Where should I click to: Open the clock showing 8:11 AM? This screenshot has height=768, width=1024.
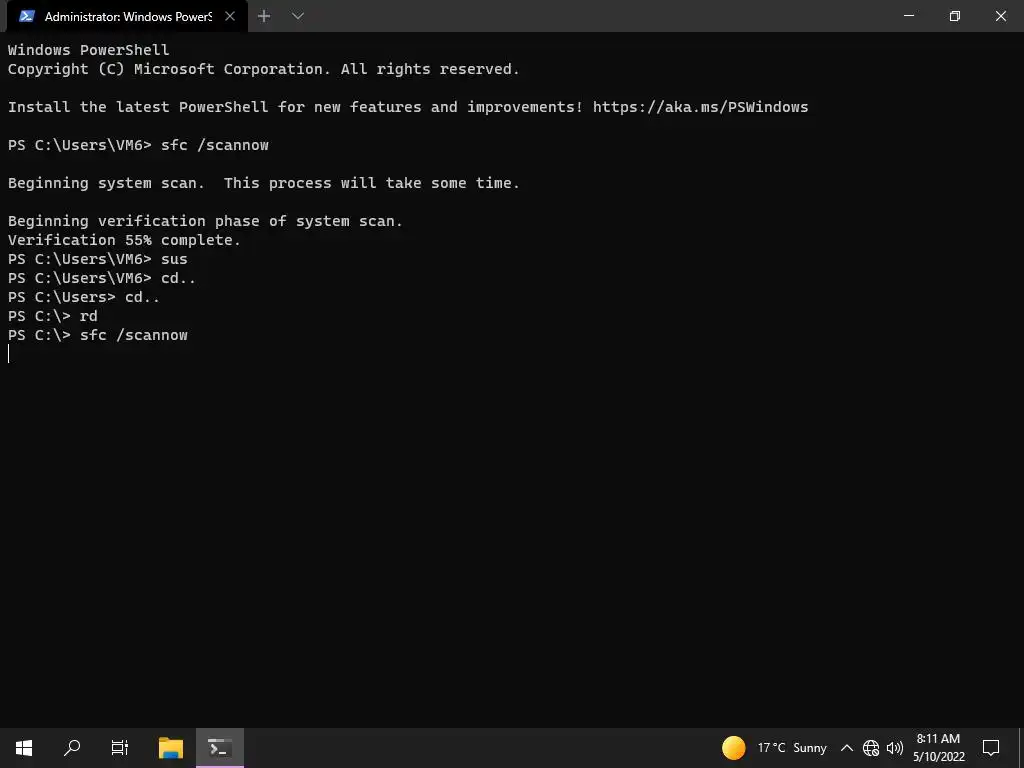coord(938,748)
